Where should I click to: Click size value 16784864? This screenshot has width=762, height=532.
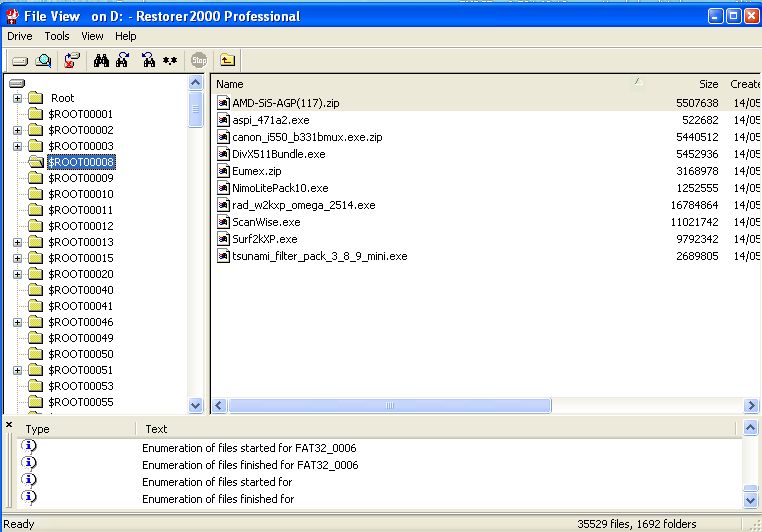[694, 205]
